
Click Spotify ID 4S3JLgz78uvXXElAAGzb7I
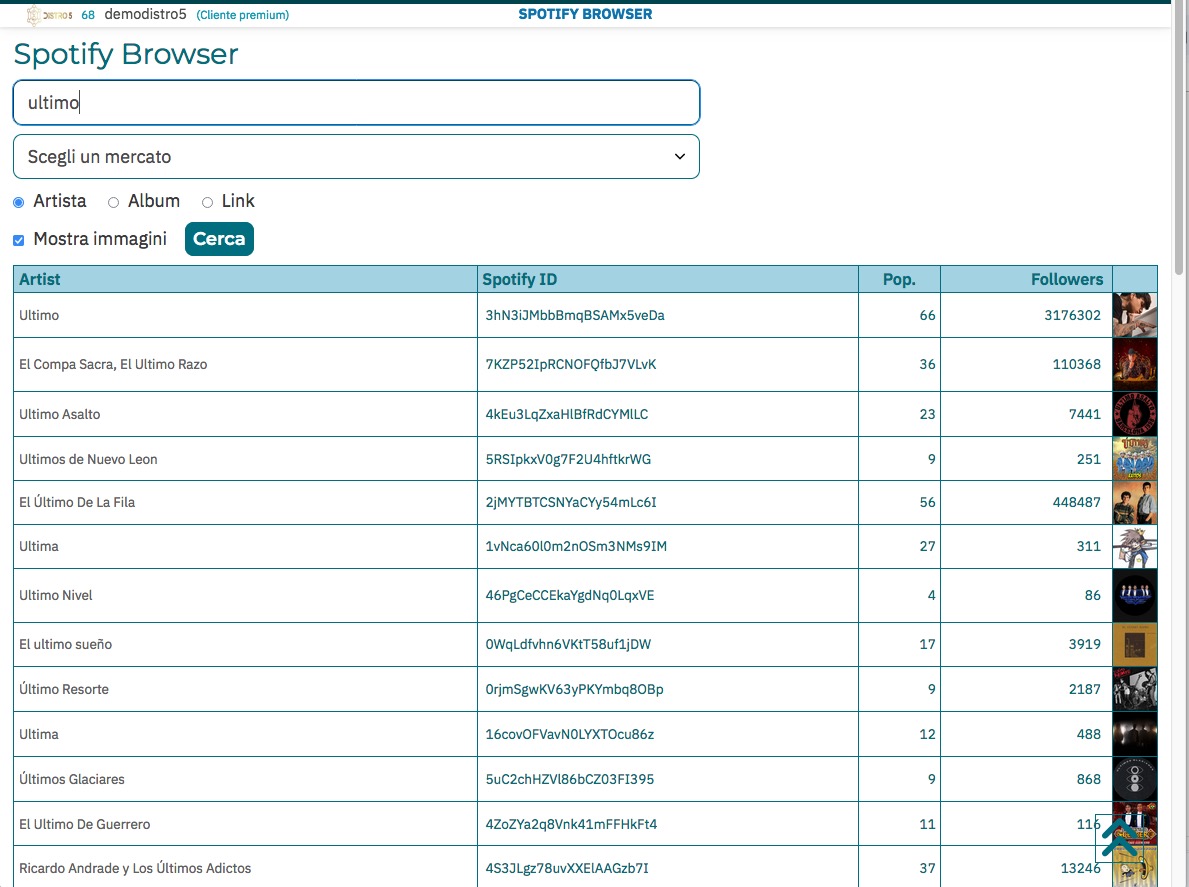(x=567, y=869)
